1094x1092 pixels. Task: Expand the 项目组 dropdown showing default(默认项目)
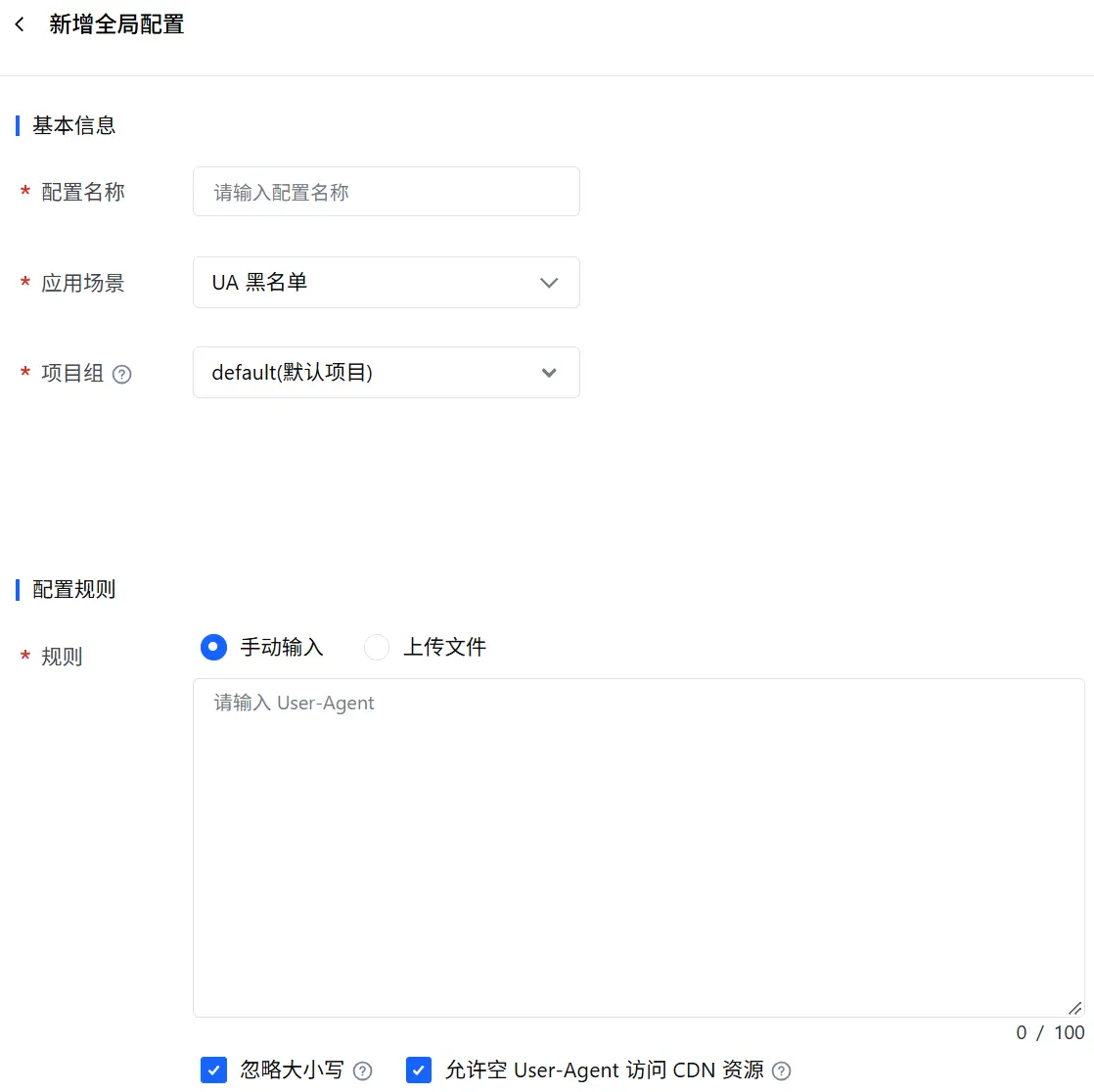[386, 372]
